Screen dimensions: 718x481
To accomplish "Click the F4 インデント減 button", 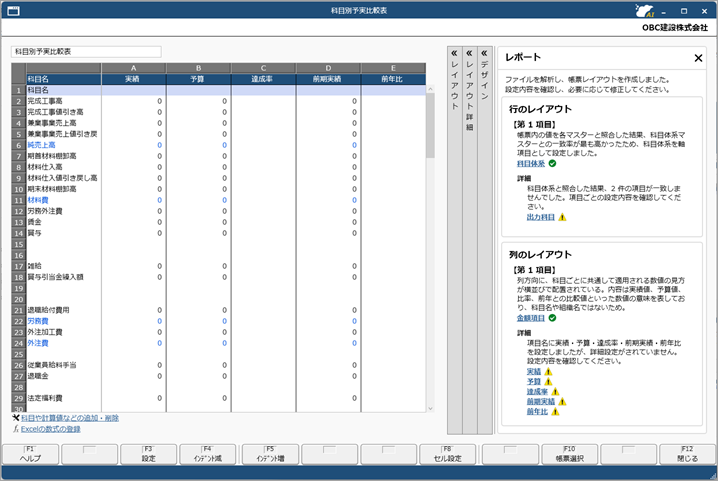I will coord(207,454).
